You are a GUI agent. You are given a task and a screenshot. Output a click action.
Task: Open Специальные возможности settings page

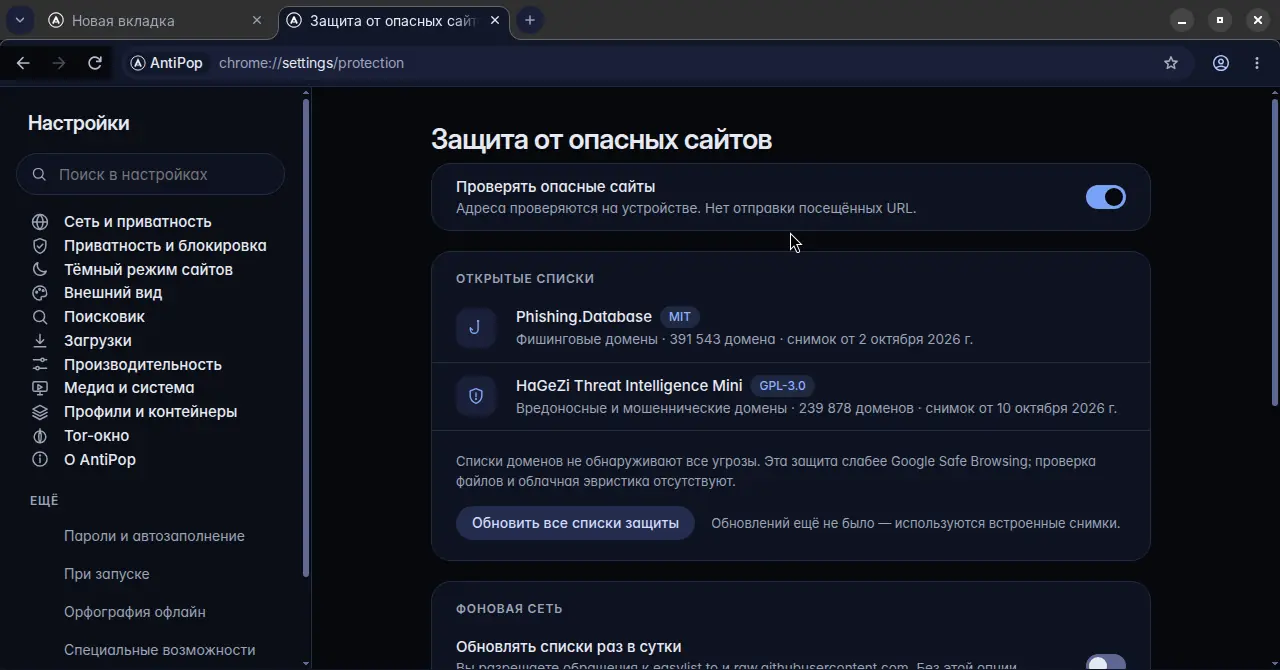[160, 650]
